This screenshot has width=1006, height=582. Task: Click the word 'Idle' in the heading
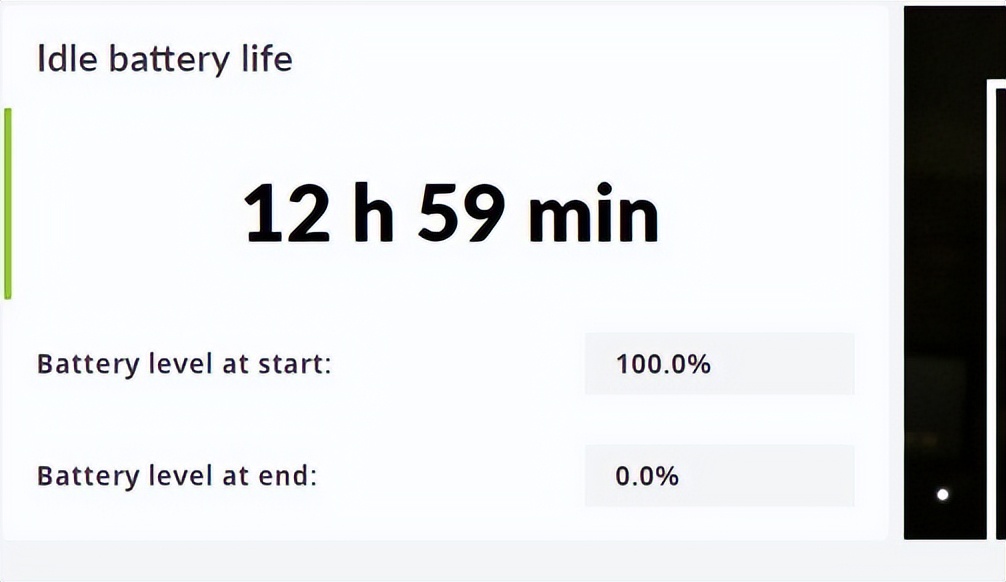click(x=67, y=59)
